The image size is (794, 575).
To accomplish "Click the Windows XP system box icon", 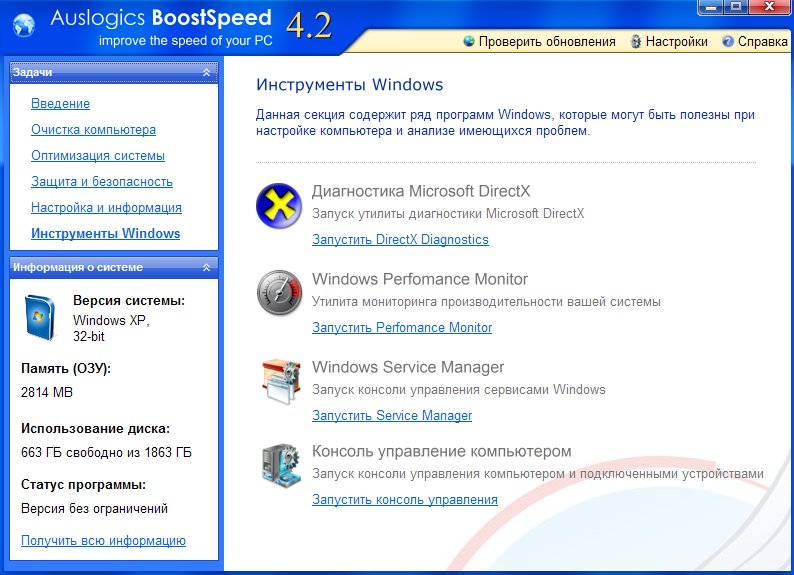I will click(x=39, y=317).
